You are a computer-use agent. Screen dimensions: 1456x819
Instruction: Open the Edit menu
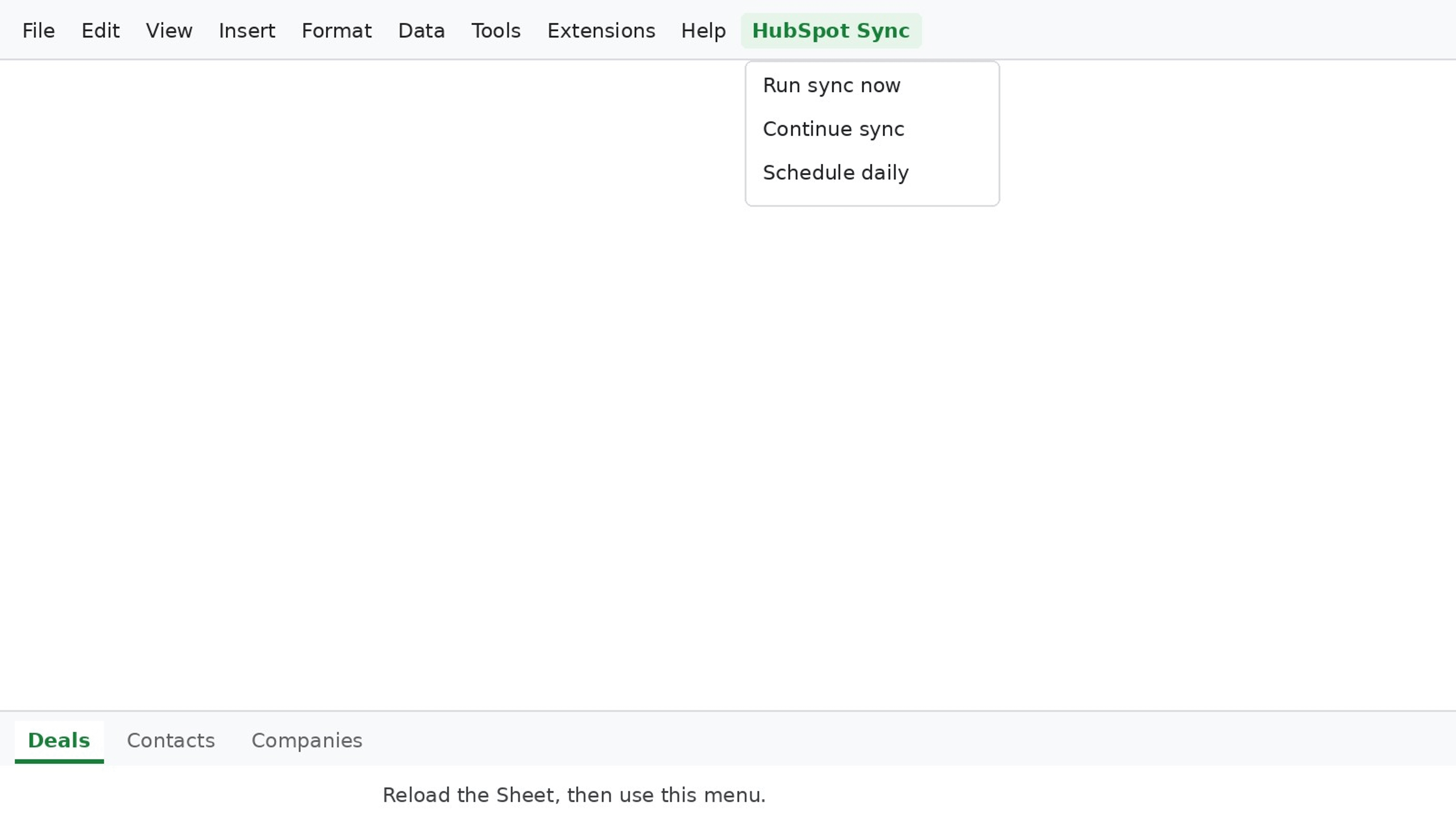[x=101, y=31]
